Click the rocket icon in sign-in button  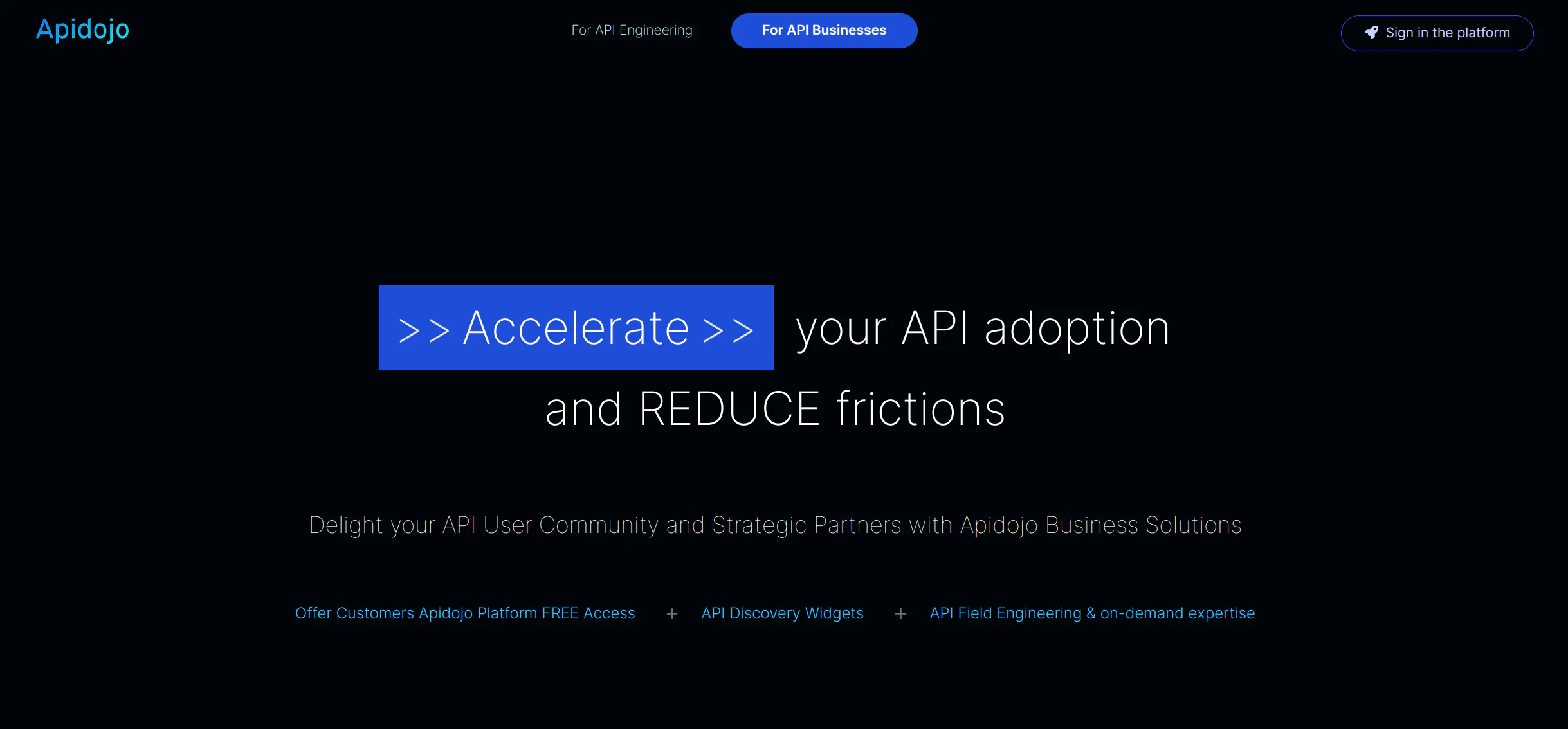coord(1371,33)
